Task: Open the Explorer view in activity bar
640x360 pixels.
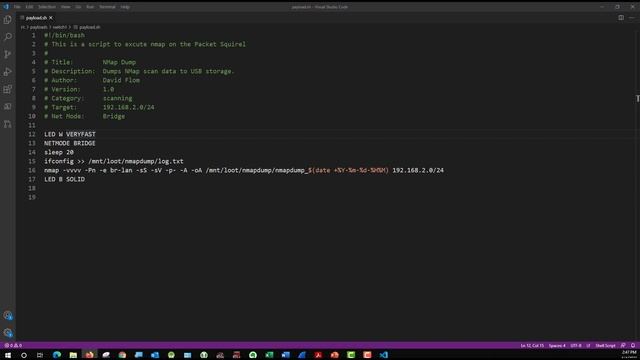Action: click(8, 20)
